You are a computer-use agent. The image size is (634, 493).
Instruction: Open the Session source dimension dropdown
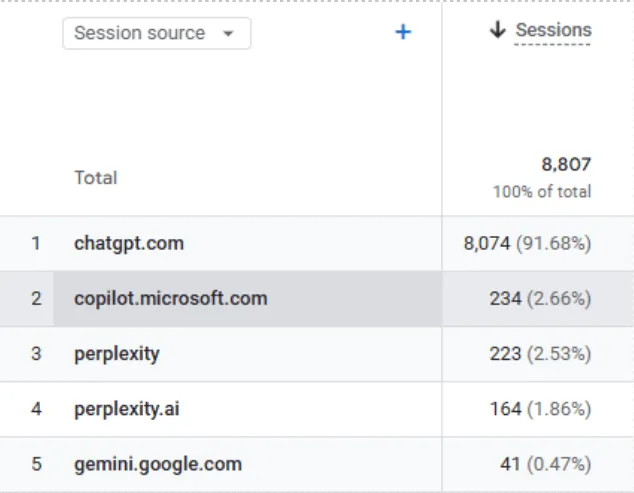(156, 33)
